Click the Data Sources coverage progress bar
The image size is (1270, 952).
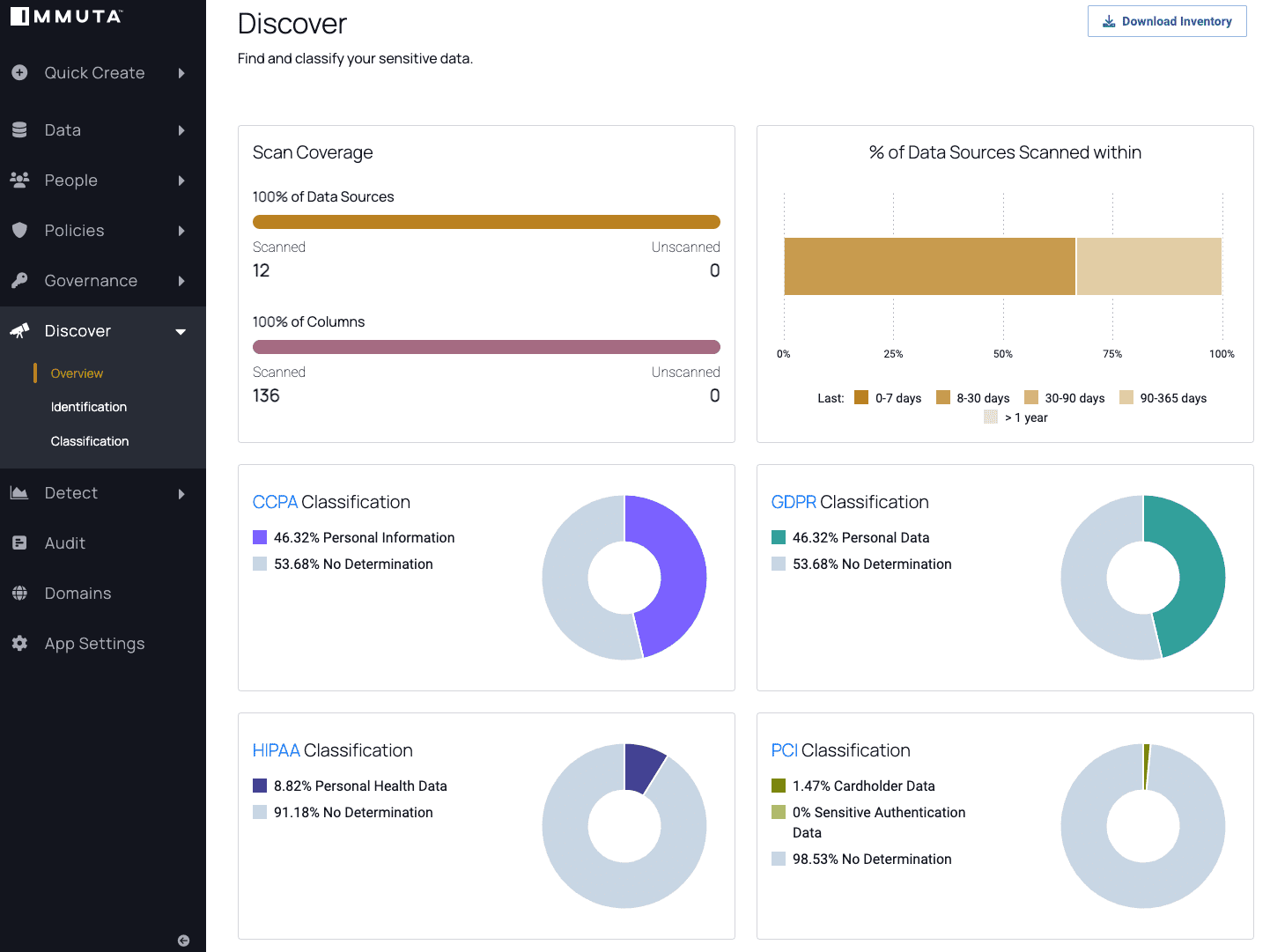486,222
